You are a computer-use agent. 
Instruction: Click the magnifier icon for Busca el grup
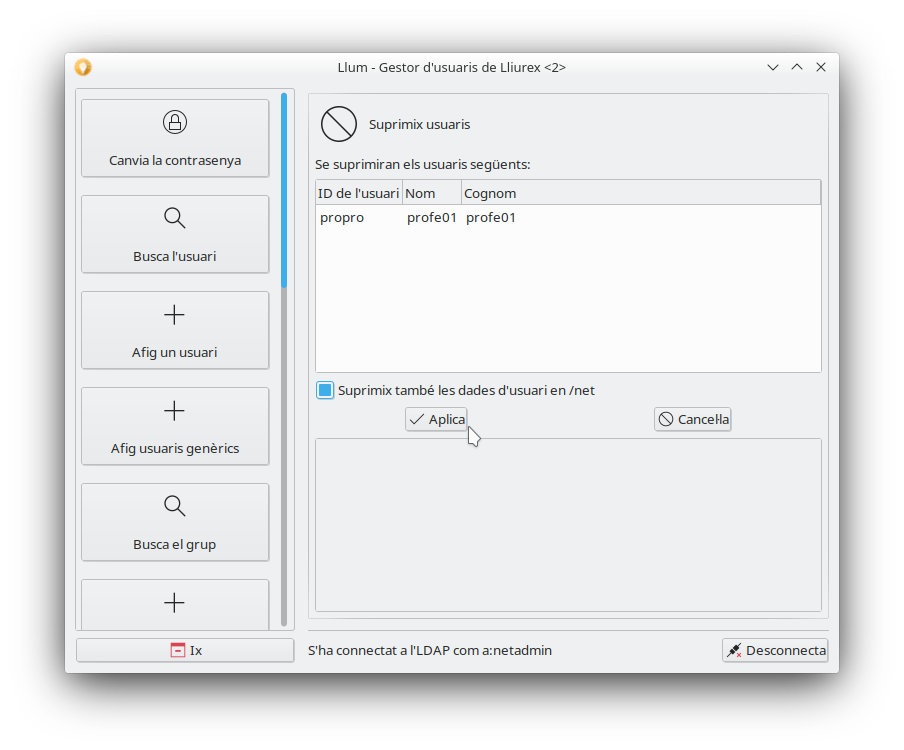click(175, 506)
